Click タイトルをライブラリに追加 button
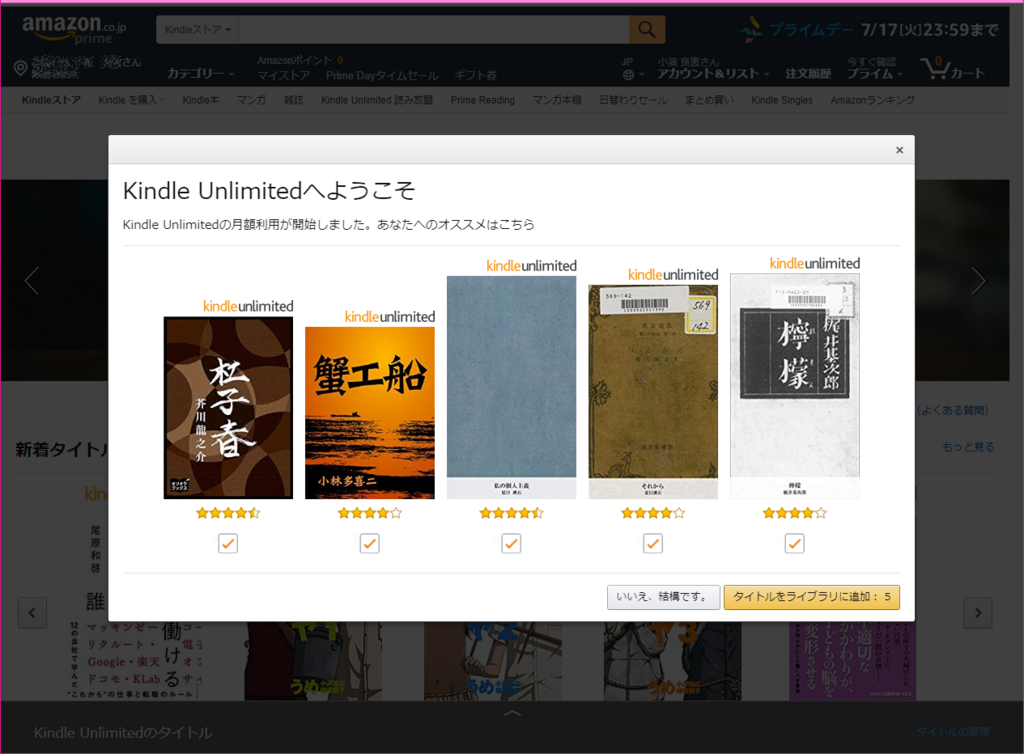Image resolution: width=1024 pixels, height=754 pixels. pyautogui.click(x=811, y=597)
